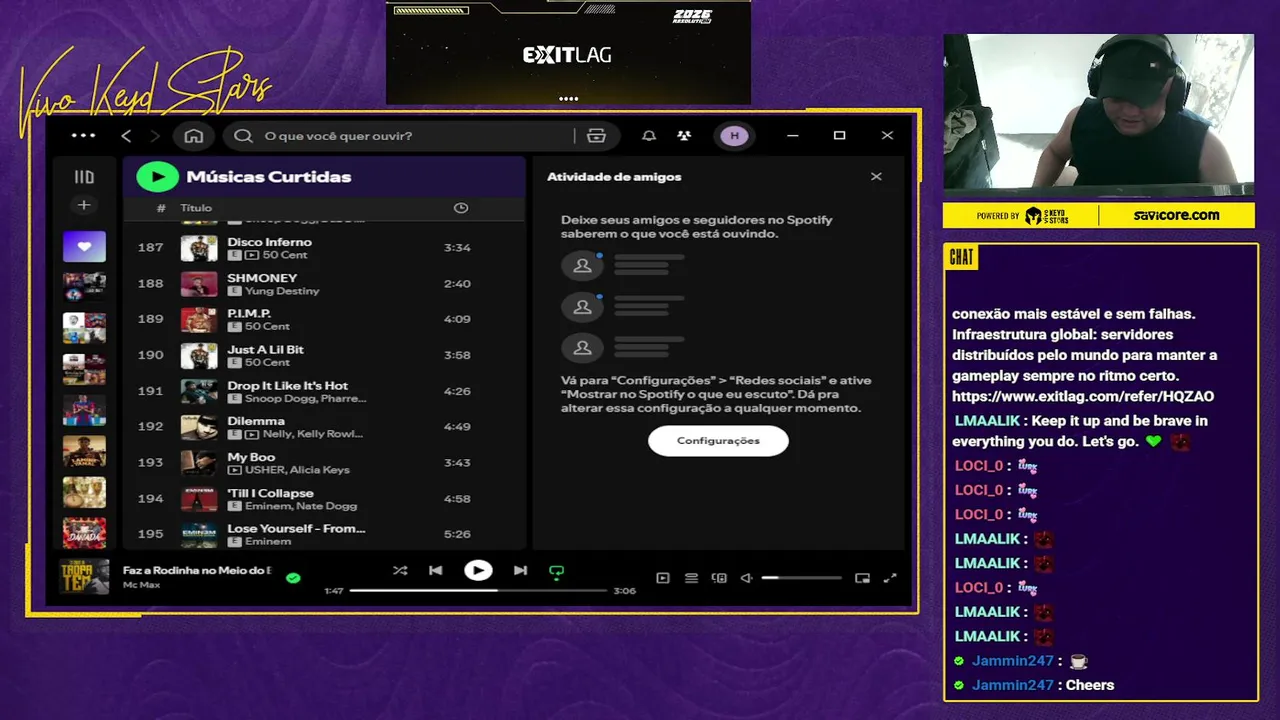Viewport: 1280px width, 720px height.
Task: Open the miniplayer icon
Action: (862, 578)
